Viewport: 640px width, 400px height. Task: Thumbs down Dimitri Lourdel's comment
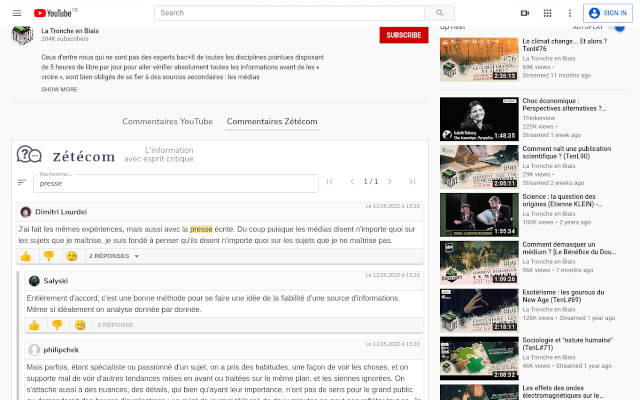(x=49, y=256)
